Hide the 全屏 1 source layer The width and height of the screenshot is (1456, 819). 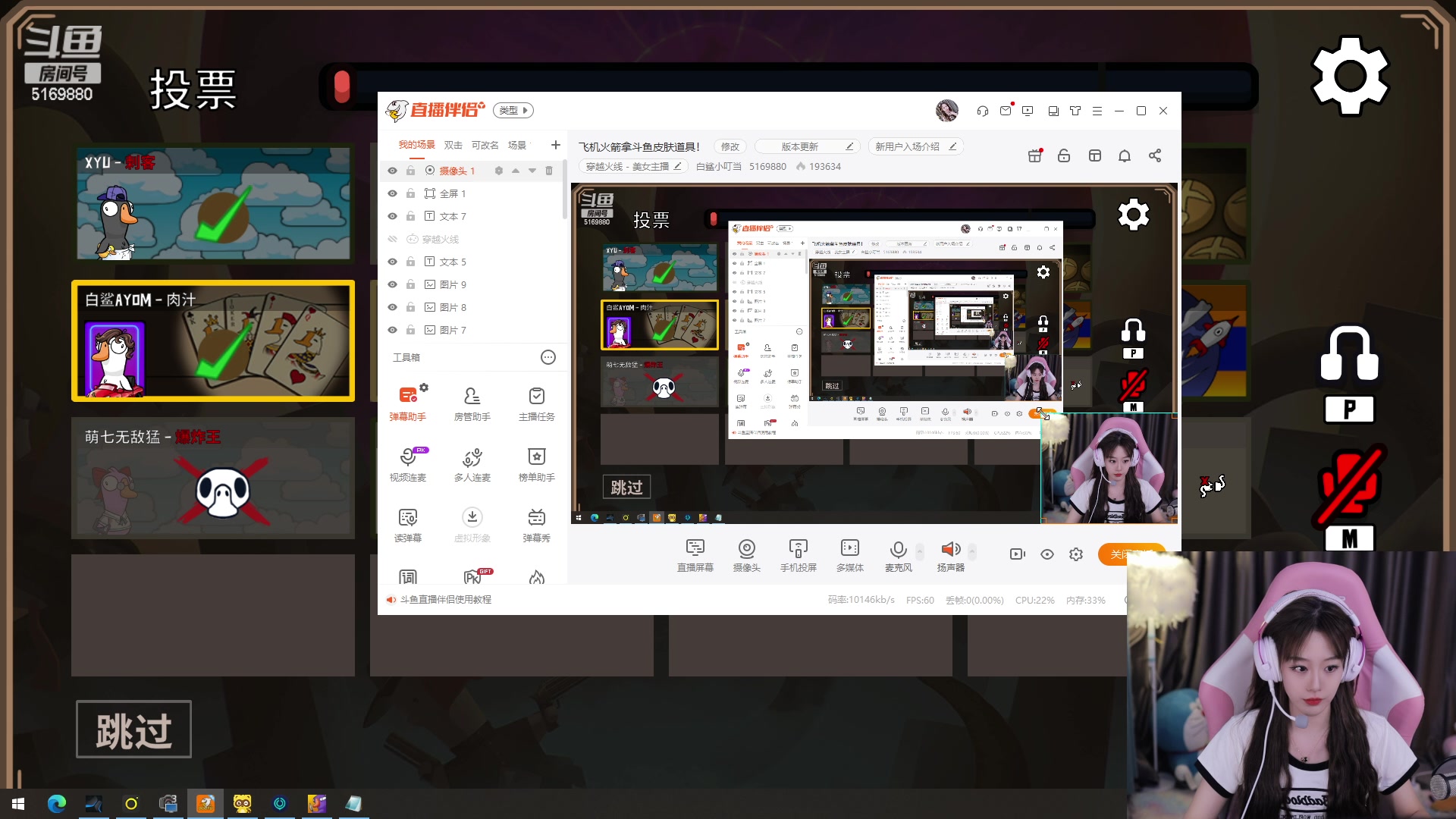click(x=392, y=193)
